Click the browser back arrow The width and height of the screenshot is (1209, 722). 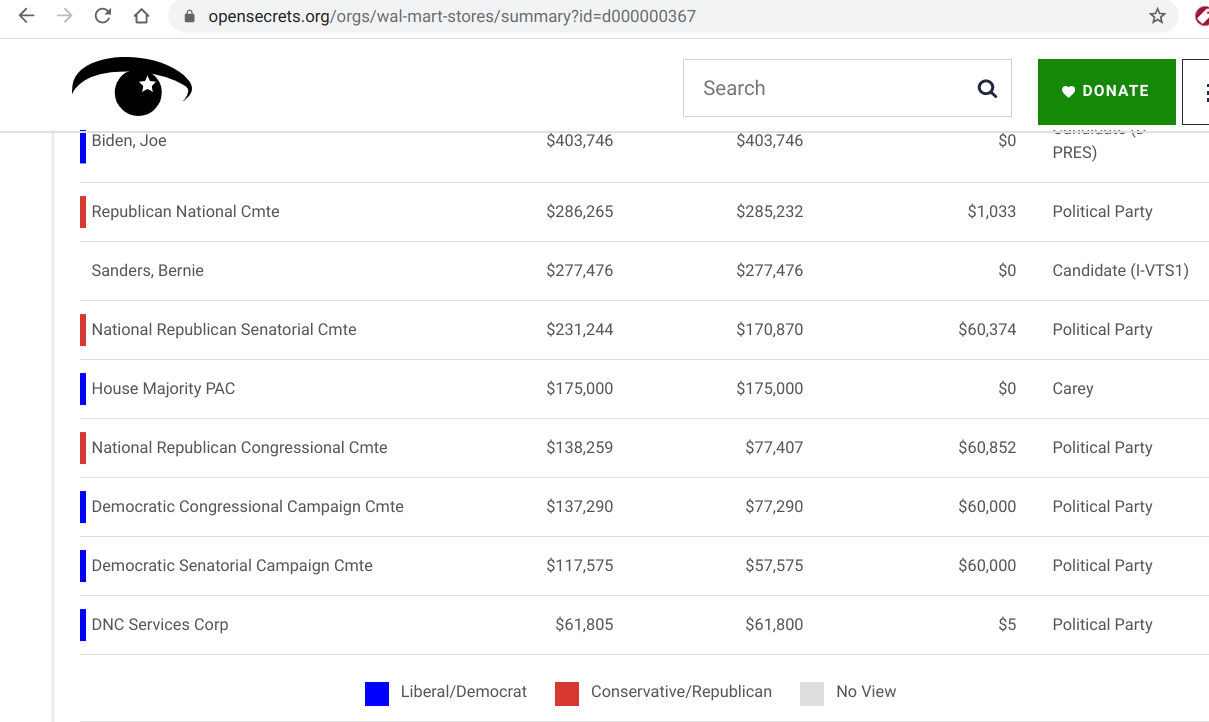27,16
